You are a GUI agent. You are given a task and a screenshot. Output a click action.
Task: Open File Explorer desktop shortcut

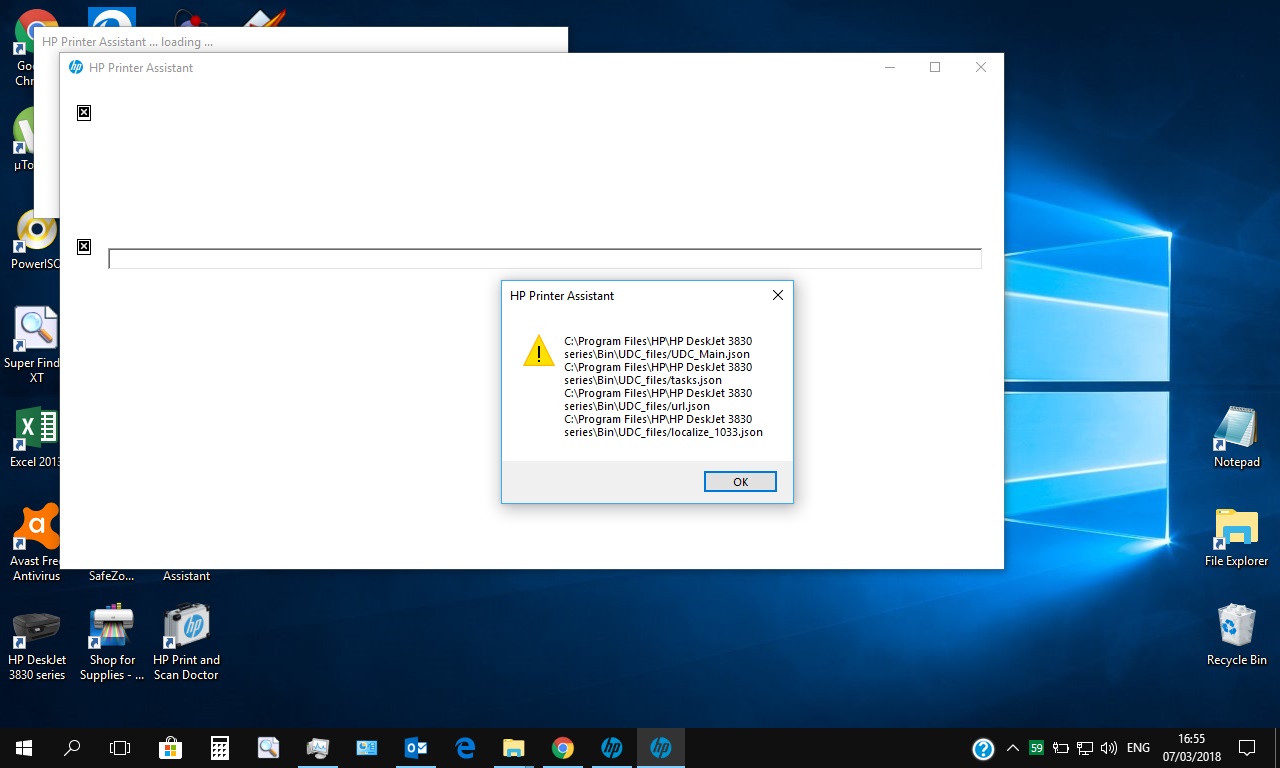click(x=1237, y=538)
